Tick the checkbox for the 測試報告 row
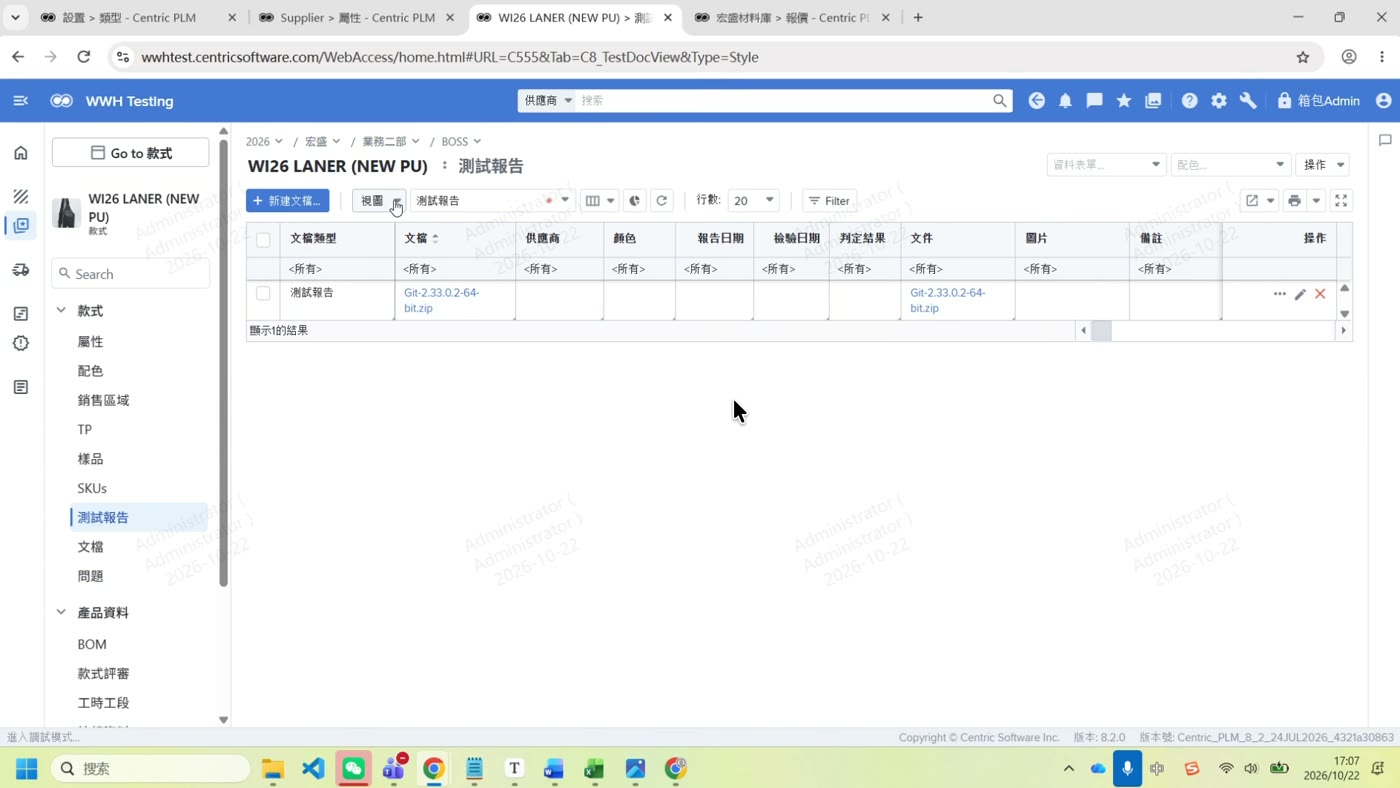This screenshot has height=788, width=1400. tap(263, 294)
